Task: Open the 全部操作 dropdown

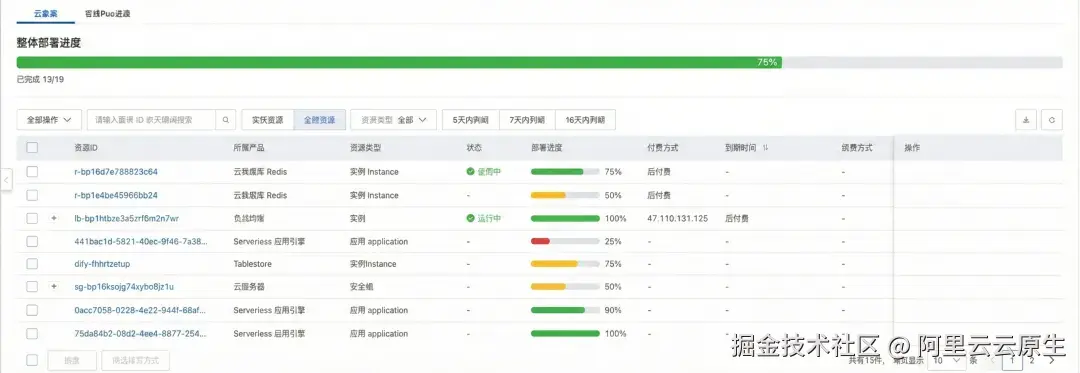Action: 49,120
